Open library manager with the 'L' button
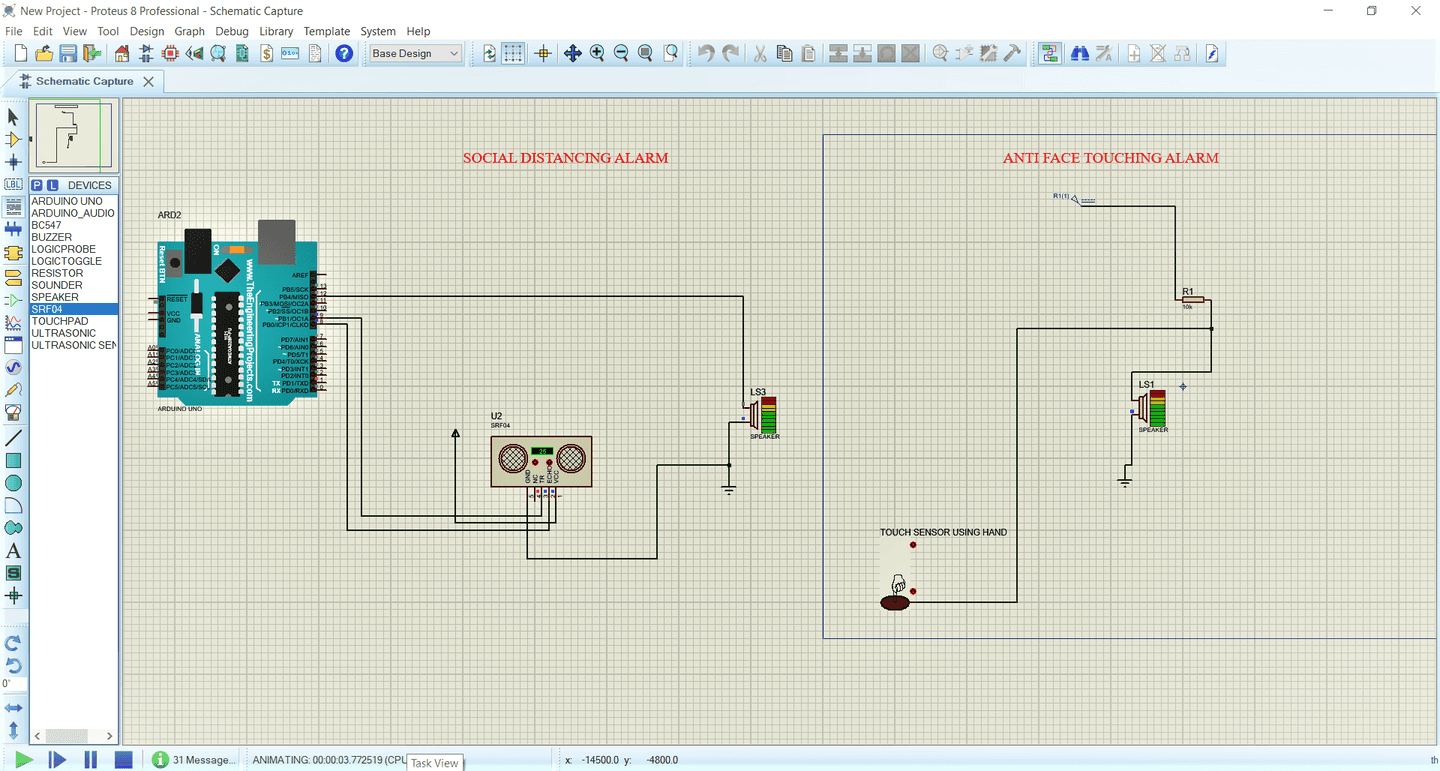This screenshot has width=1440, height=771. tap(52, 186)
